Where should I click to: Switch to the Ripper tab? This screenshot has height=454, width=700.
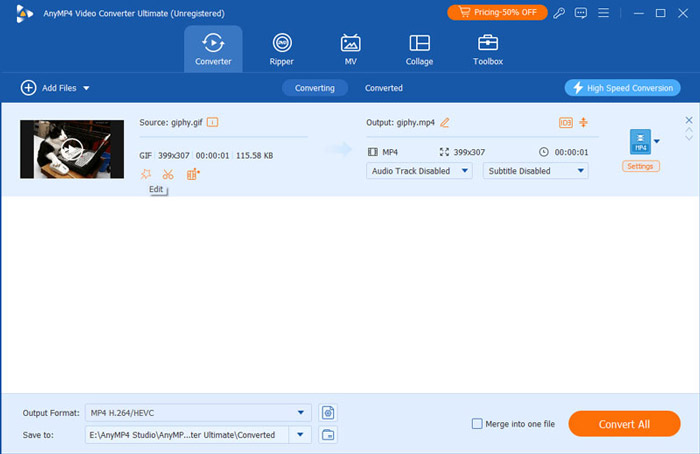point(282,49)
